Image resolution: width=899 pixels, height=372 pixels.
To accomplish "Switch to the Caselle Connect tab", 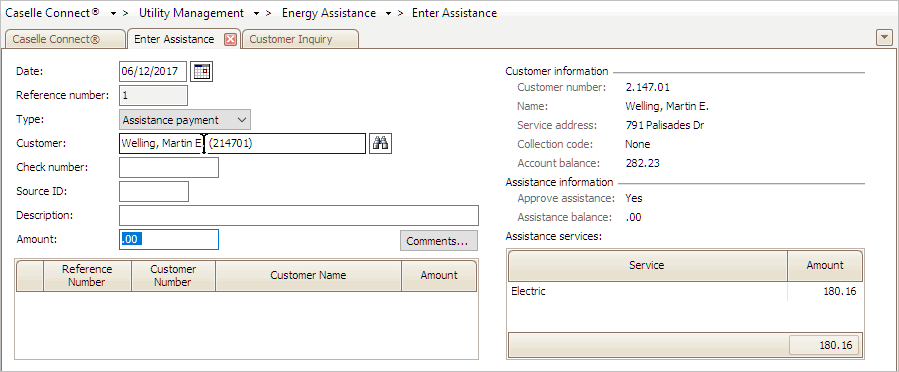I will (x=64, y=39).
